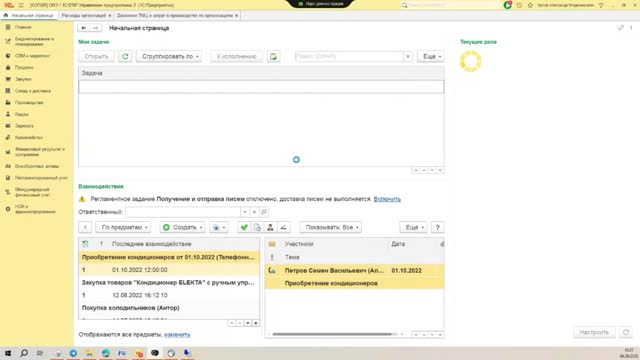Click the Внеоборотные активы icon
This screenshot has height=360, width=640.
click(8, 166)
